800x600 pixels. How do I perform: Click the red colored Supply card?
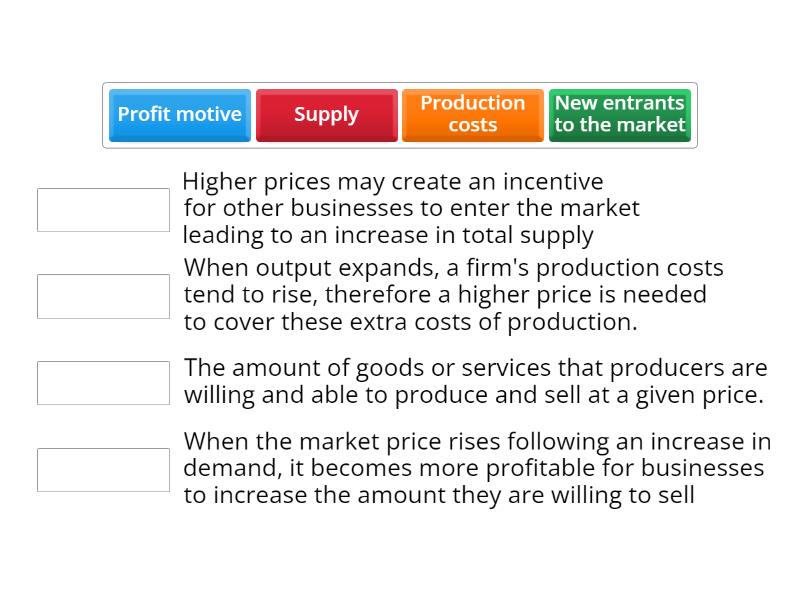point(326,114)
